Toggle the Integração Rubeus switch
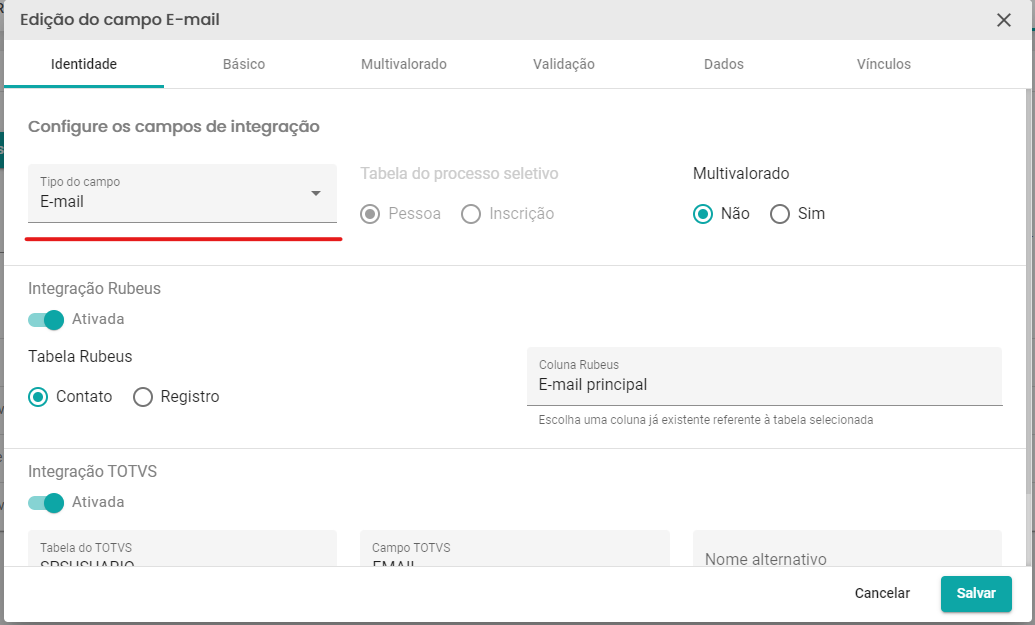Image resolution: width=1035 pixels, height=625 pixels. point(46,319)
